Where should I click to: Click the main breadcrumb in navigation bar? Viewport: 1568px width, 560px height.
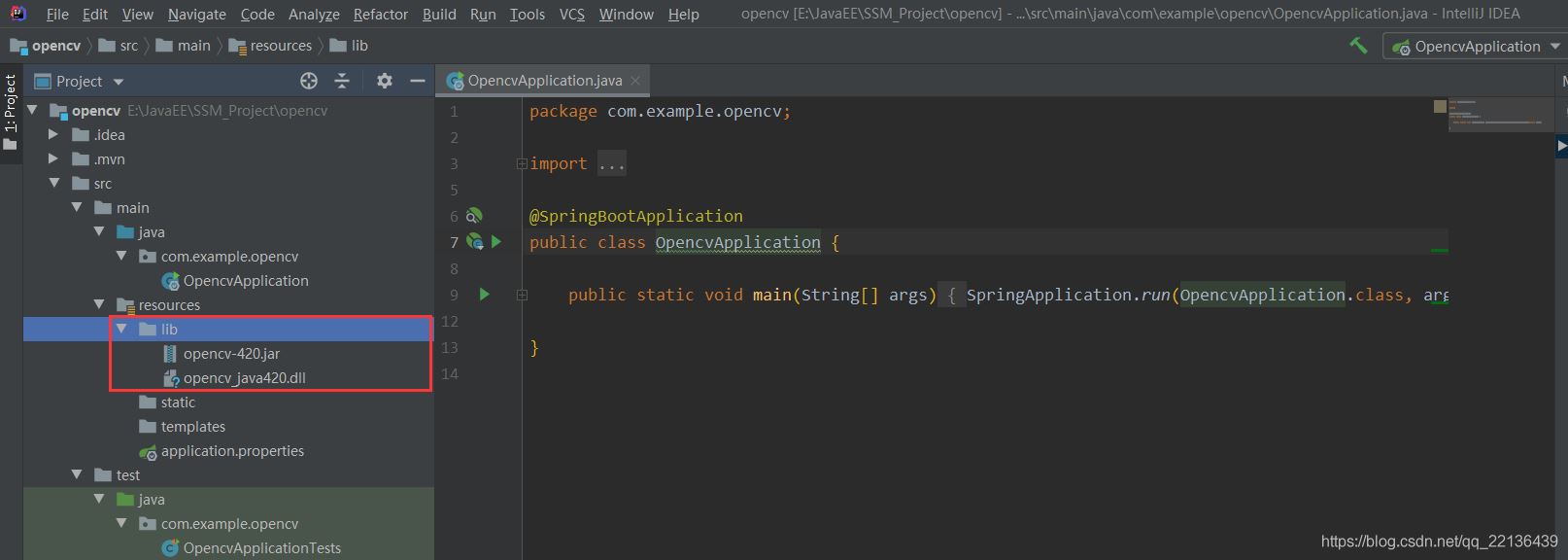pyautogui.click(x=184, y=46)
